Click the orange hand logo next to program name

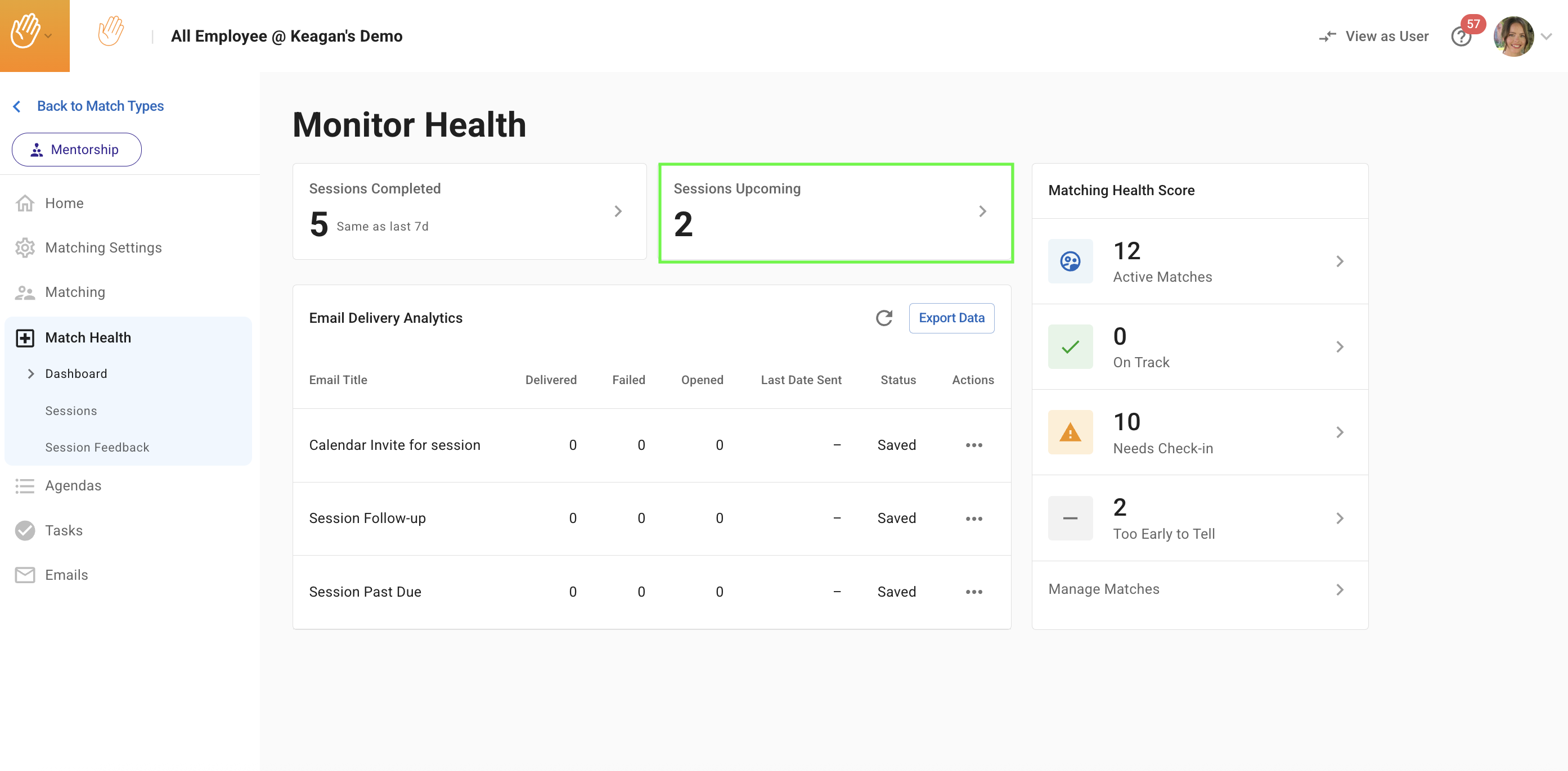(111, 31)
